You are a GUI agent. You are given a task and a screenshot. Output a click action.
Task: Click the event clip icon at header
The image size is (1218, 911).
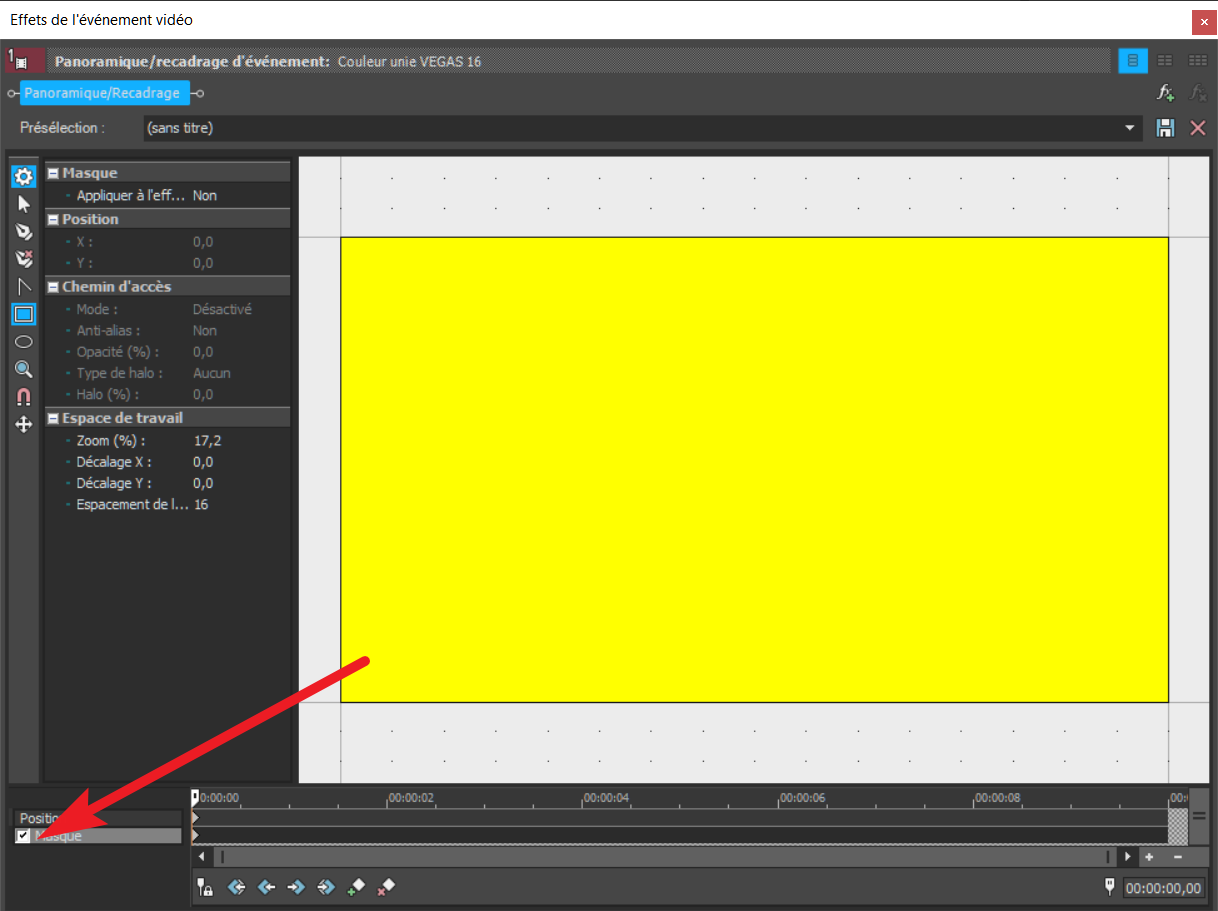tap(24, 61)
